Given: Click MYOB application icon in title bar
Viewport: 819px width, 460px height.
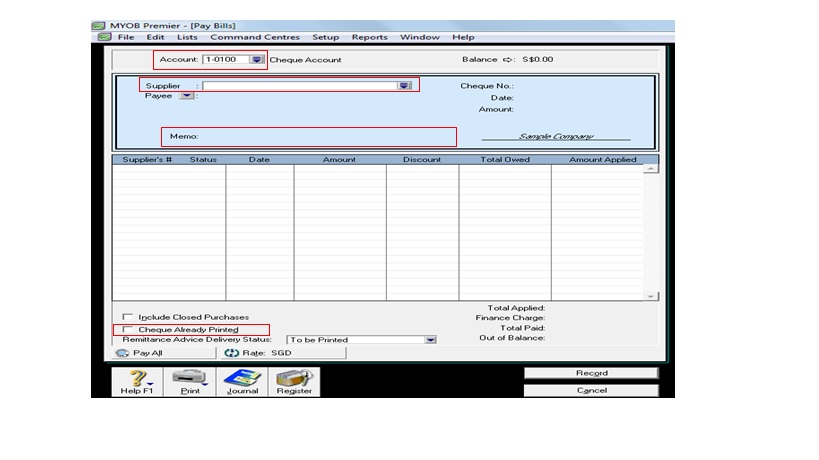Looking at the screenshot, I should 99,26.
